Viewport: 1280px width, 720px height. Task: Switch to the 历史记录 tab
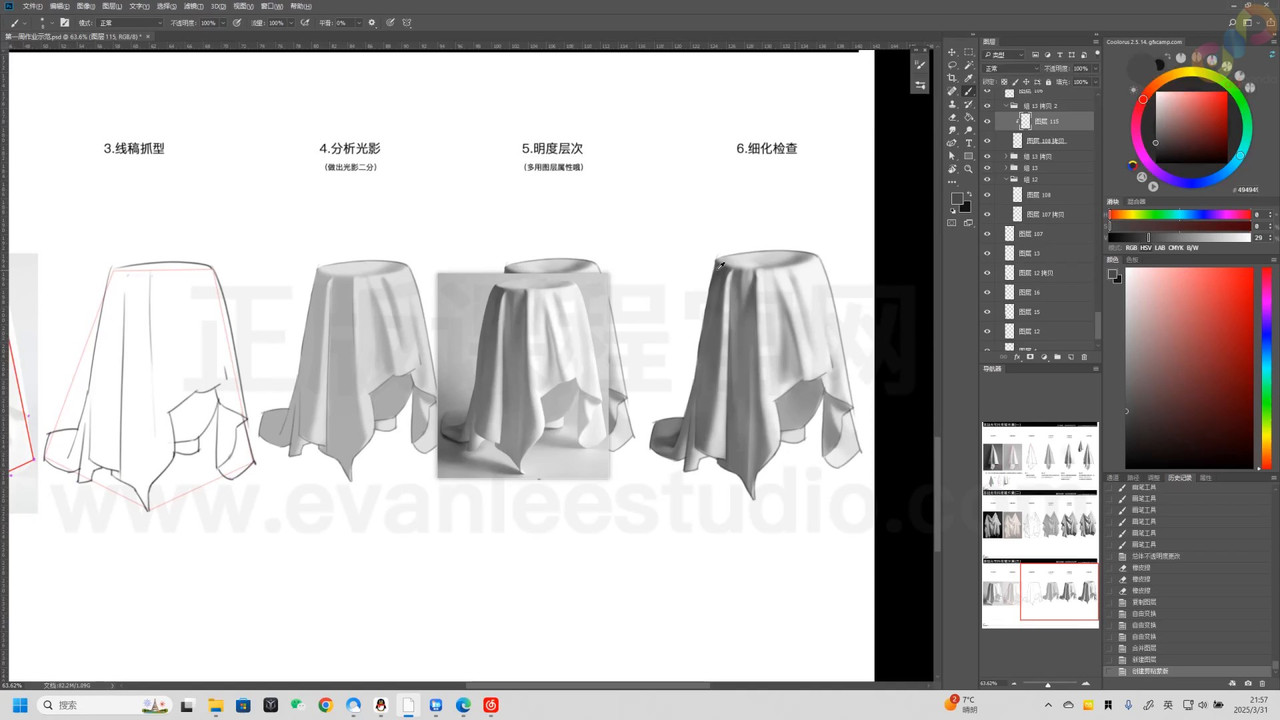point(1180,478)
